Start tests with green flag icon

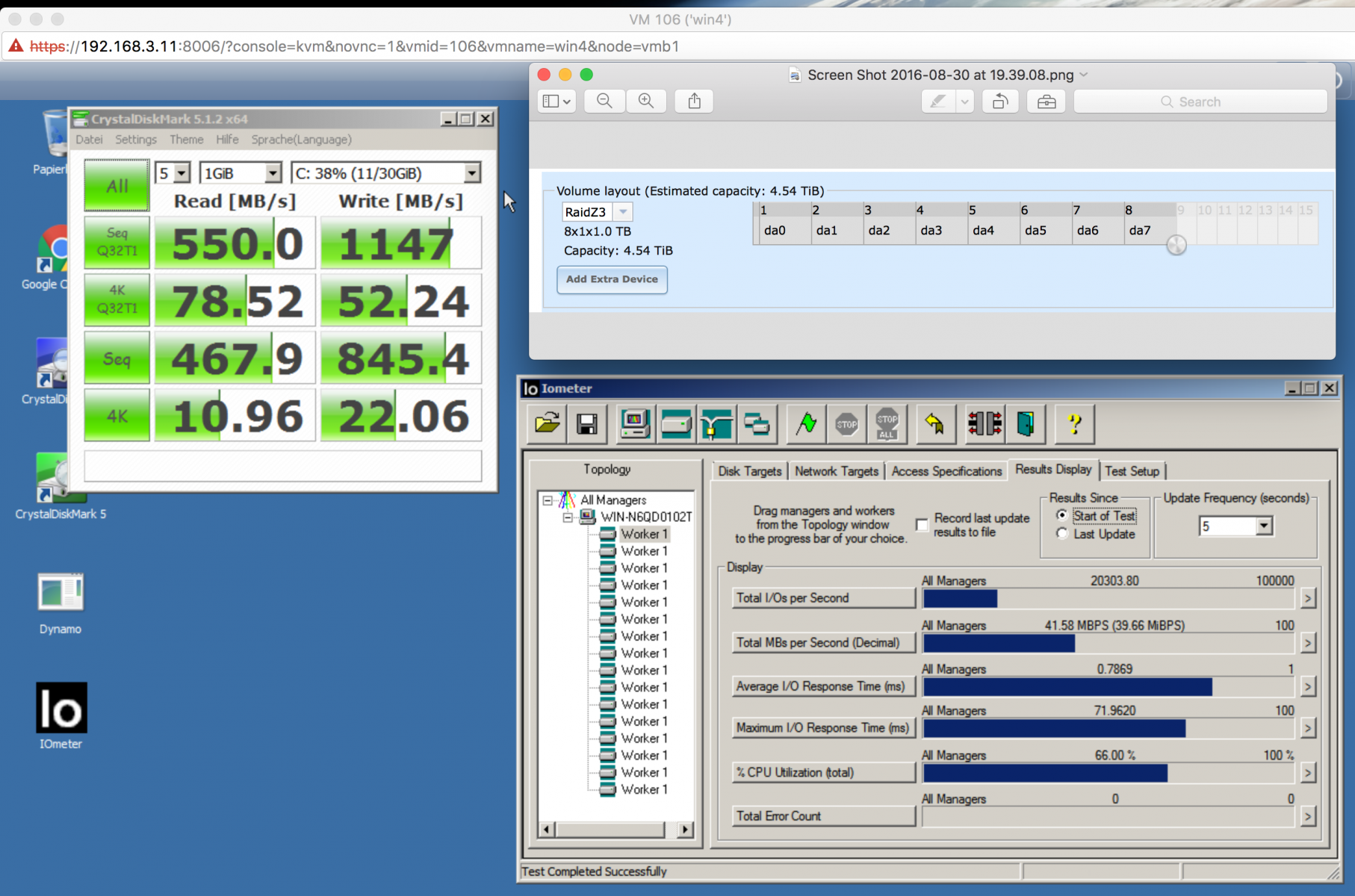coord(806,424)
